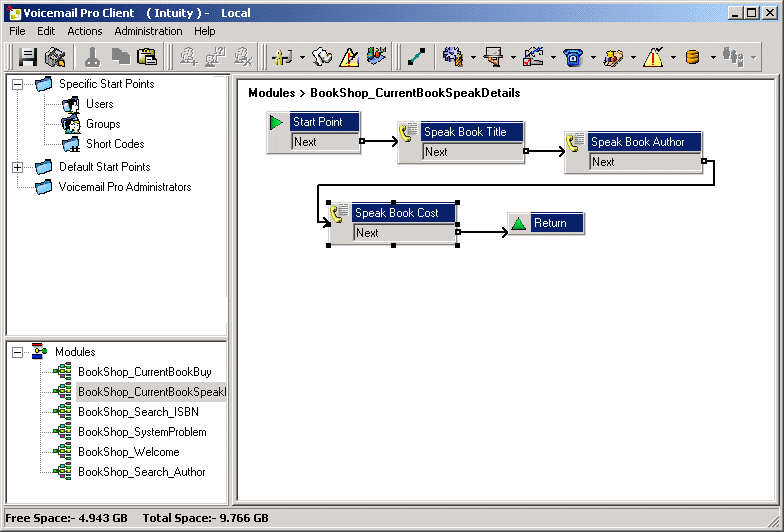The height and width of the screenshot is (532, 784).
Task: Click the green Return triangle icon
Action: [x=518, y=223]
